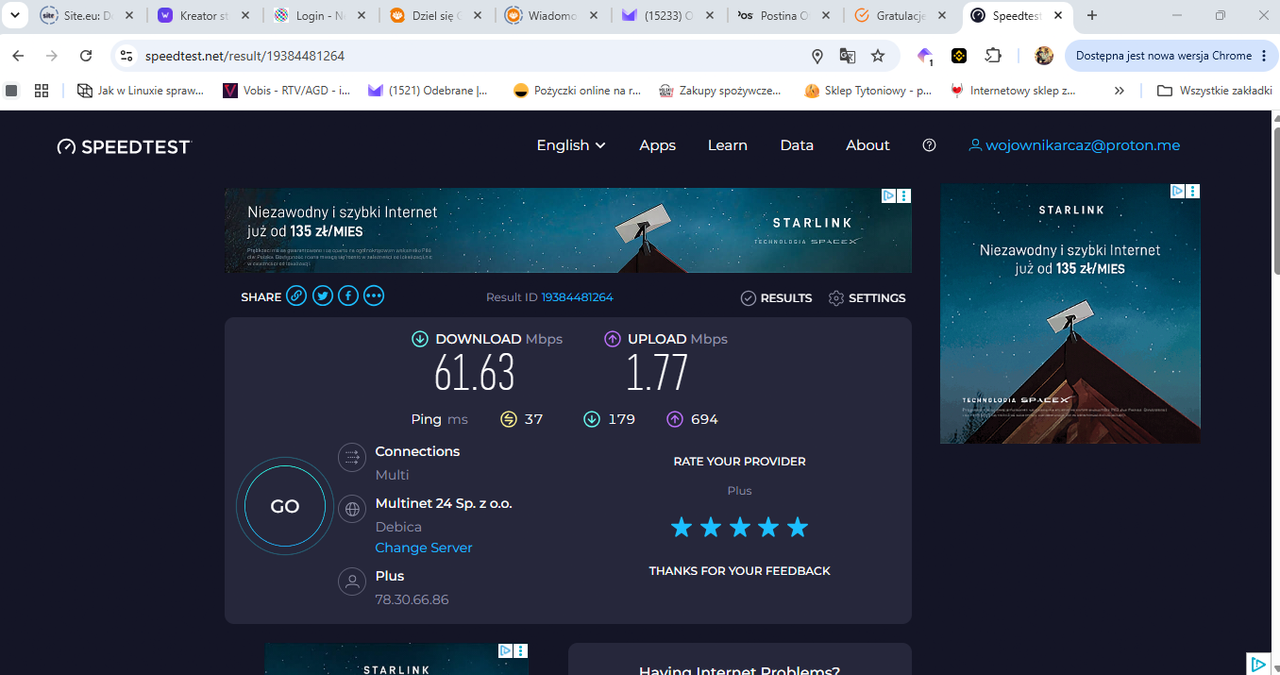
Task: Open Wszystkie zakładki folder
Action: pos(1214,90)
